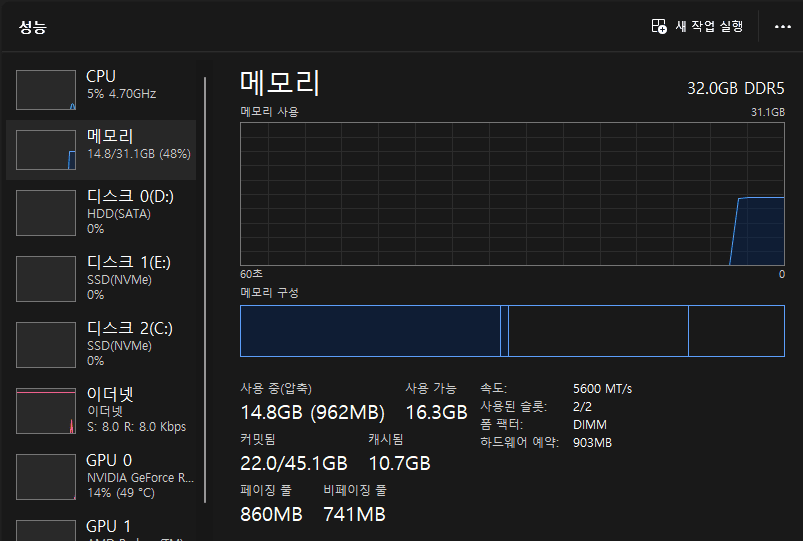Click the 새 작업 실행 button

tap(697, 26)
